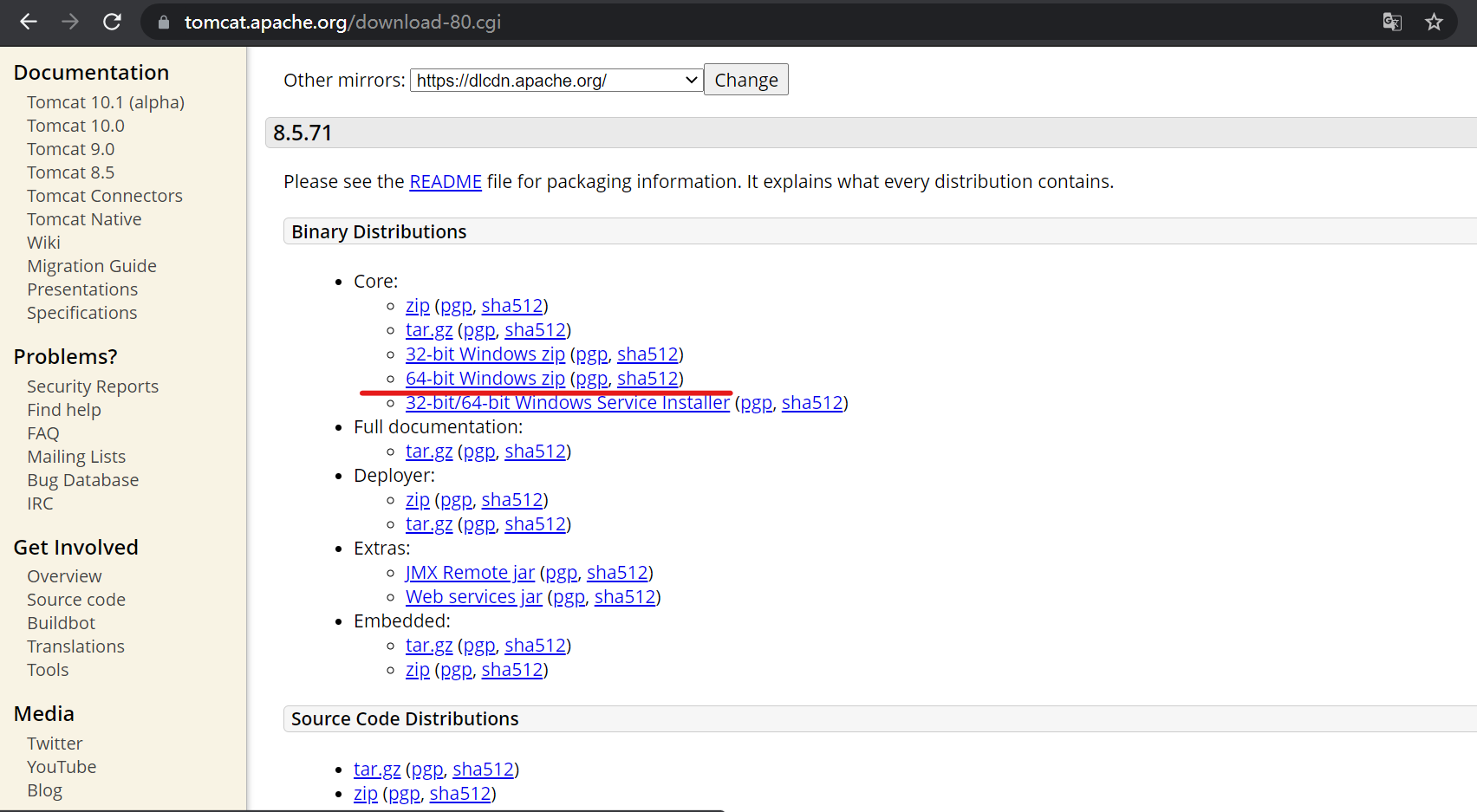
Task: Open Tomcat 10.1 (alpha) documentation
Action: click(106, 102)
